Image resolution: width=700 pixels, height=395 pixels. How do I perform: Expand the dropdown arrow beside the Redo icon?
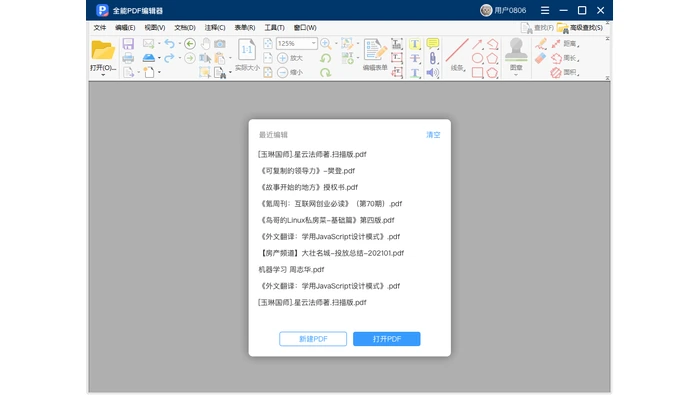[179, 58]
